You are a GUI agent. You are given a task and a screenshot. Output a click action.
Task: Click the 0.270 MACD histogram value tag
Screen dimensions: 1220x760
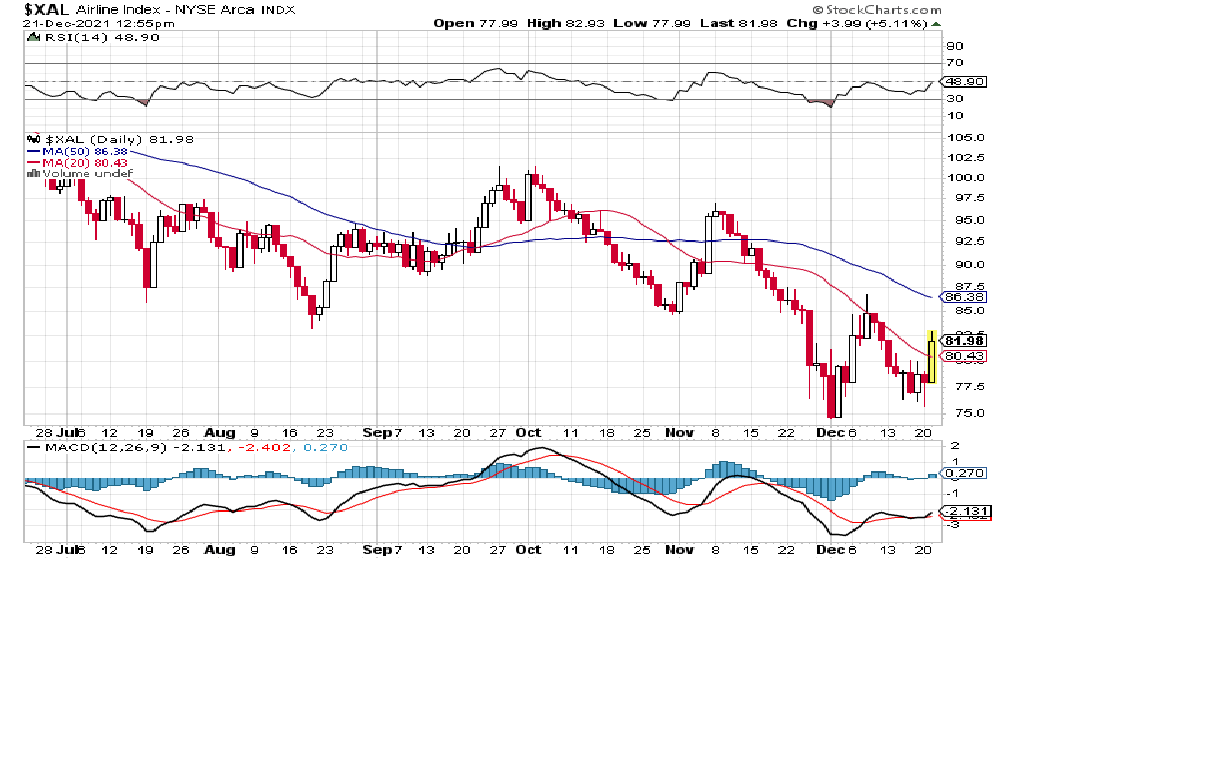[x=965, y=473]
